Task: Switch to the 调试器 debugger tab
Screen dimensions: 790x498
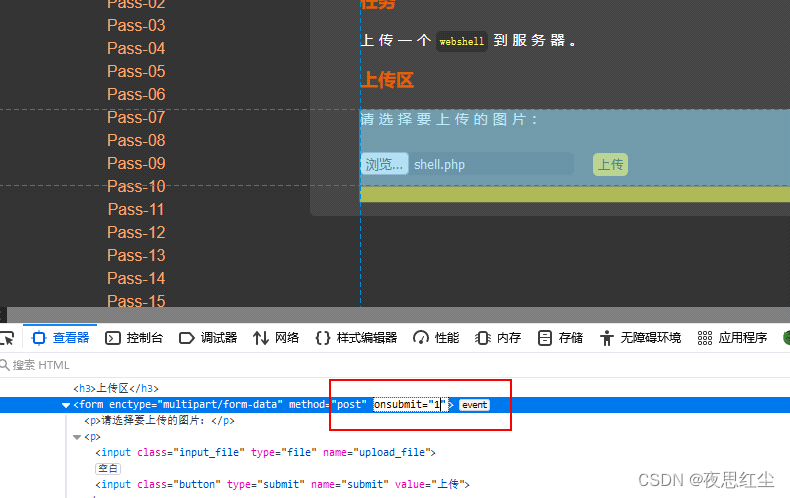Action: [x=208, y=338]
